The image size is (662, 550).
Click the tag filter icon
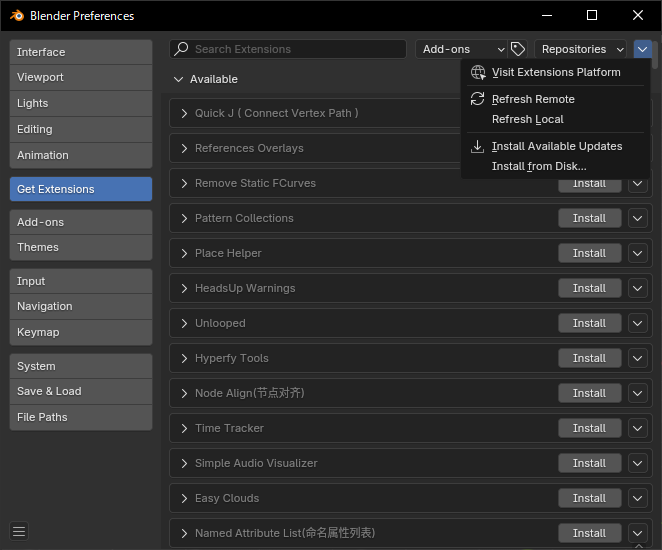(518, 49)
